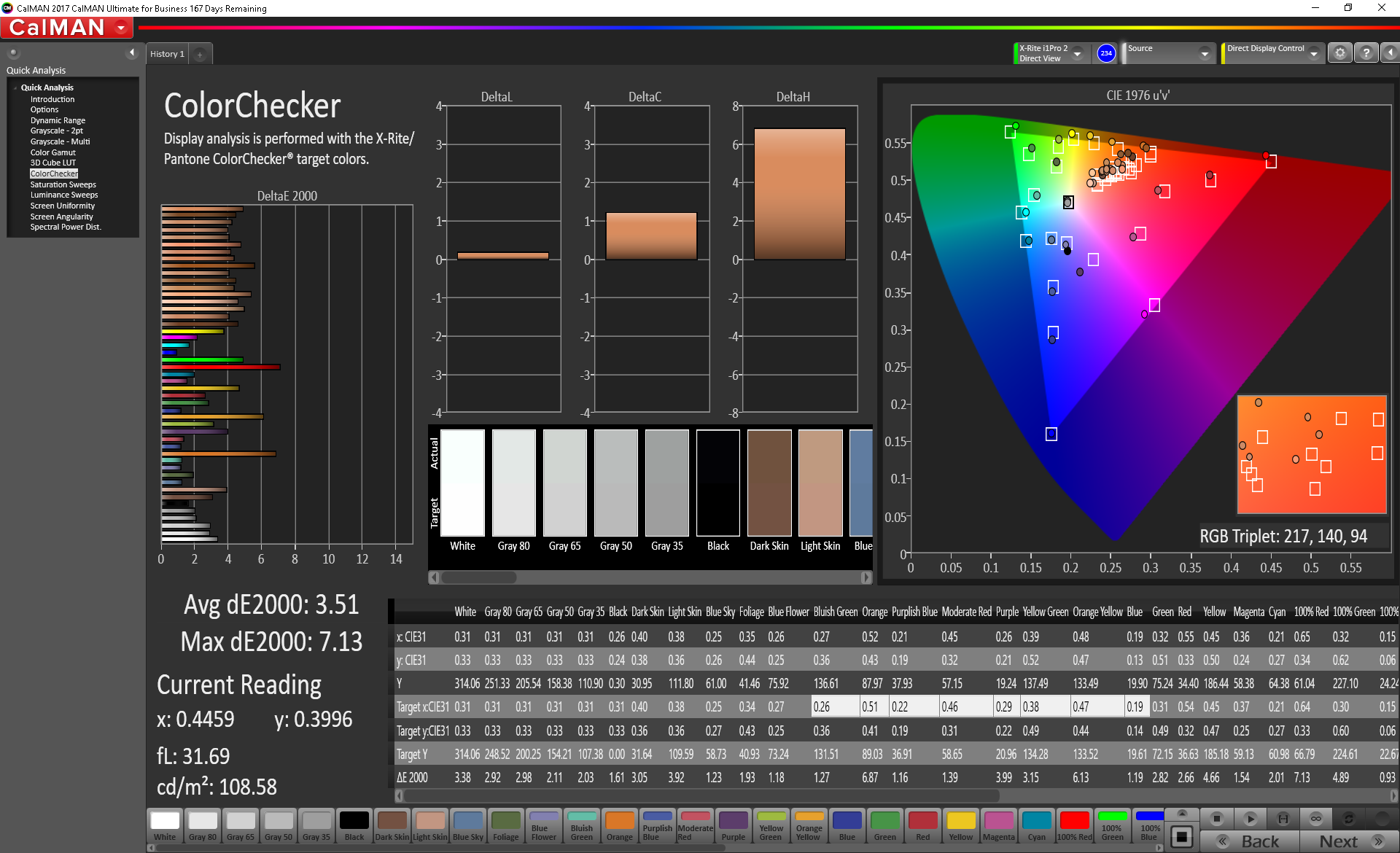Image resolution: width=1400 pixels, height=853 pixels.
Task: Click the question mark help icon
Action: (x=1366, y=53)
